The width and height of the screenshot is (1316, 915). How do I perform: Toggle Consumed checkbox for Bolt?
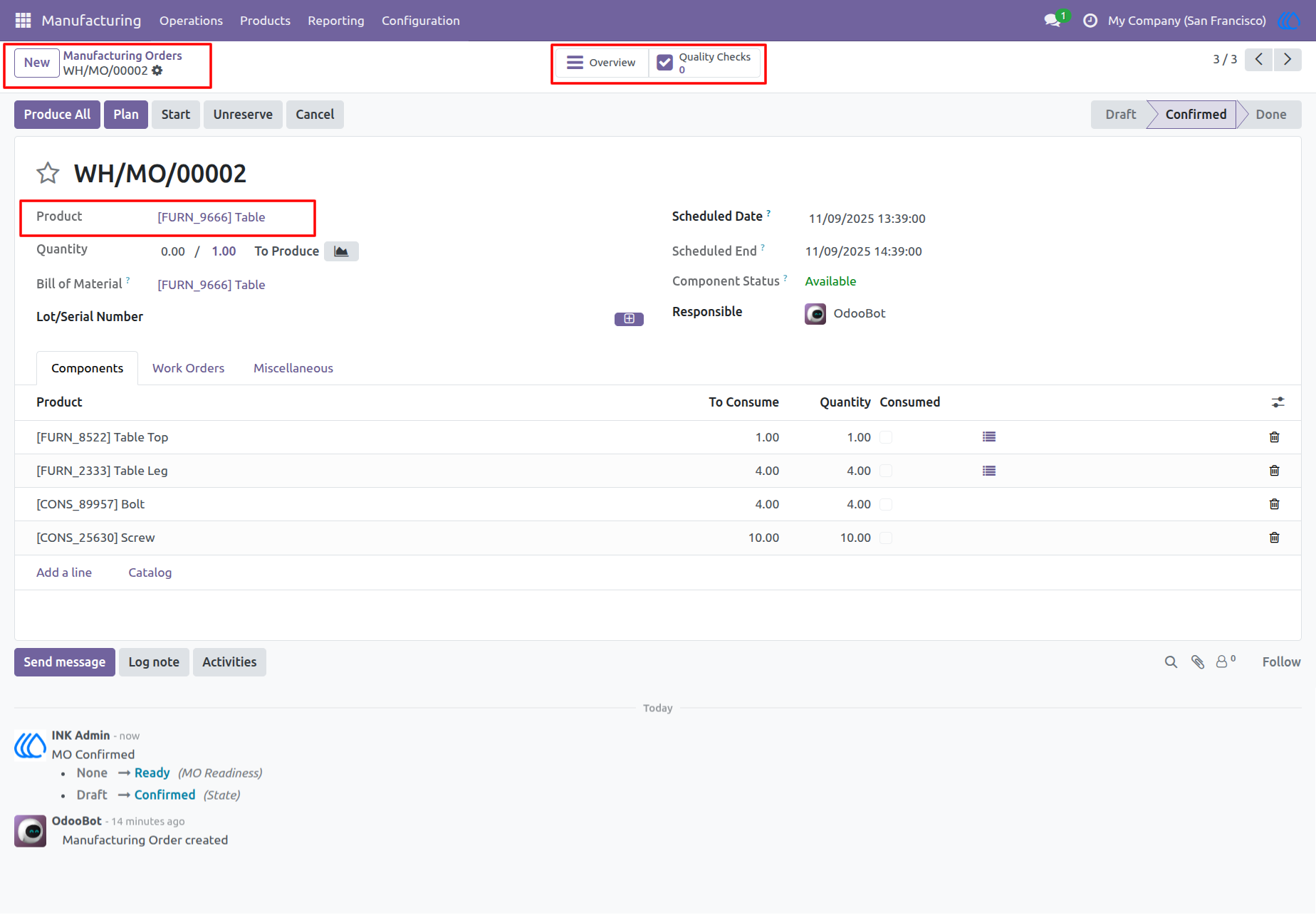[x=886, y=504]
